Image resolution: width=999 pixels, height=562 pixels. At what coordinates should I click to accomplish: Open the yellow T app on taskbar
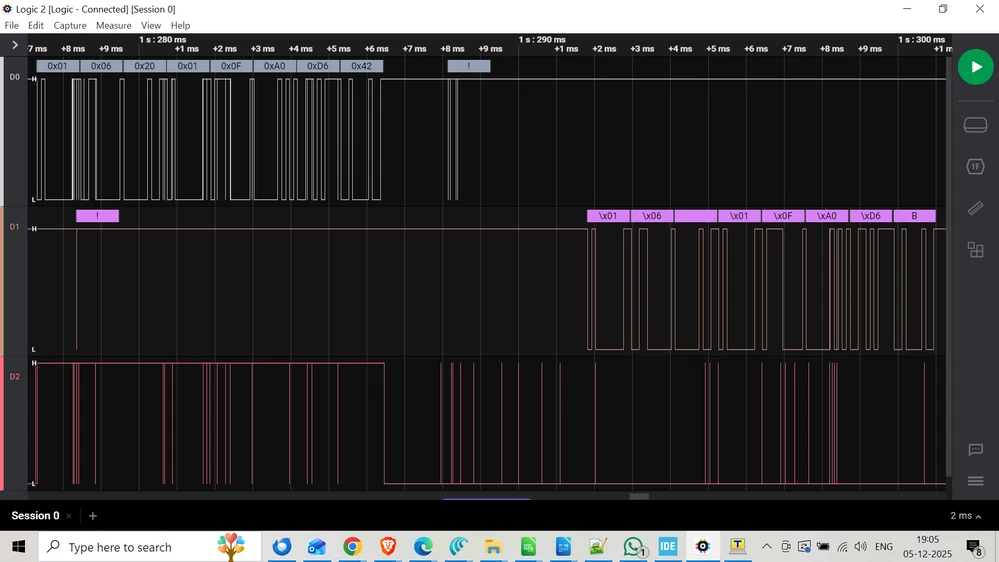coord(738,546)
